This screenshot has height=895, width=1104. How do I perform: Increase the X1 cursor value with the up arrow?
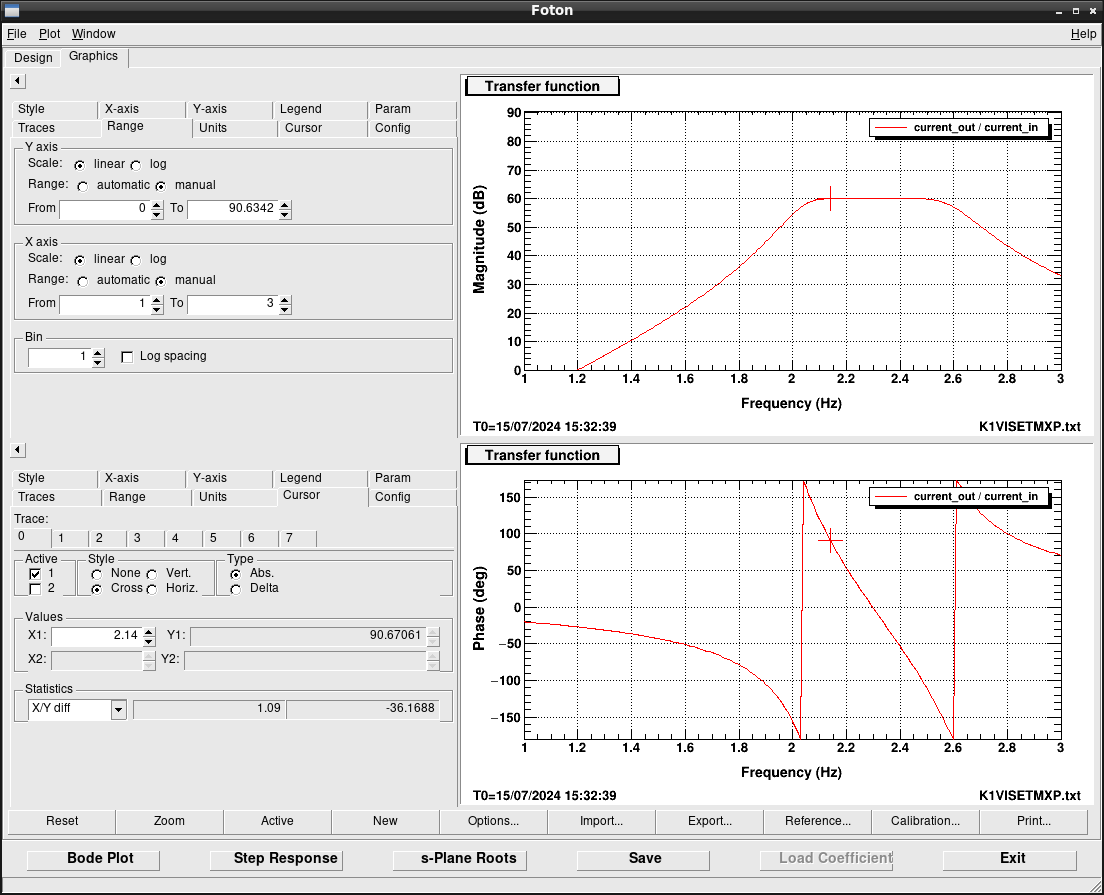point(149,631)
